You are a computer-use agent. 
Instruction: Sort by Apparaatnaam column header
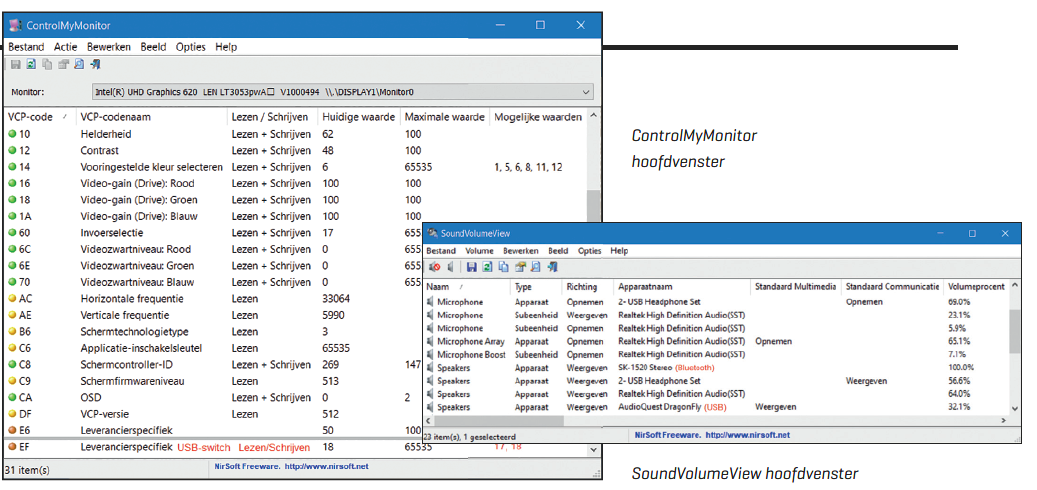coord(682,287)
